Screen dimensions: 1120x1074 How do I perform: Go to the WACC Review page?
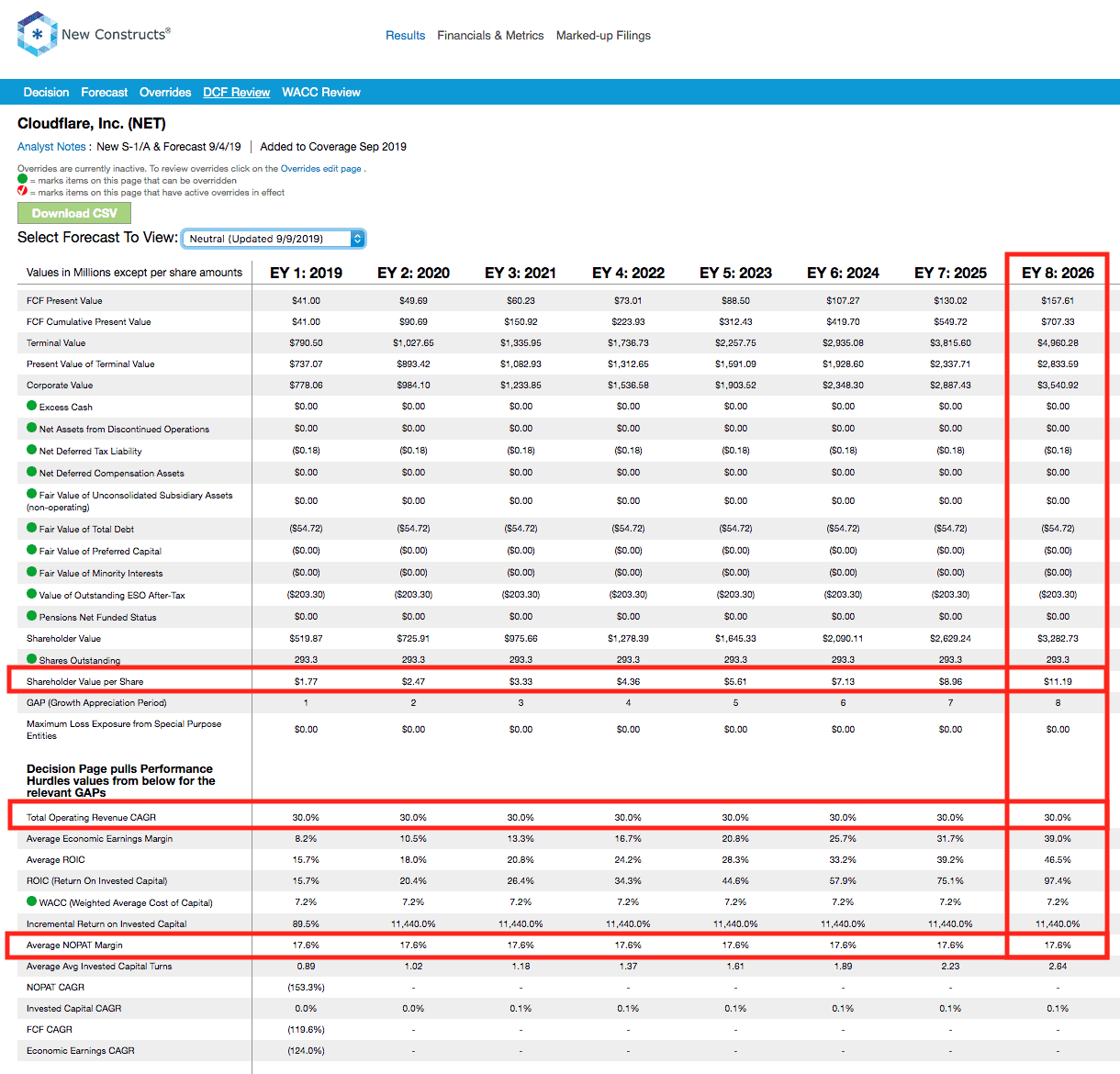[x=320, y=93]
